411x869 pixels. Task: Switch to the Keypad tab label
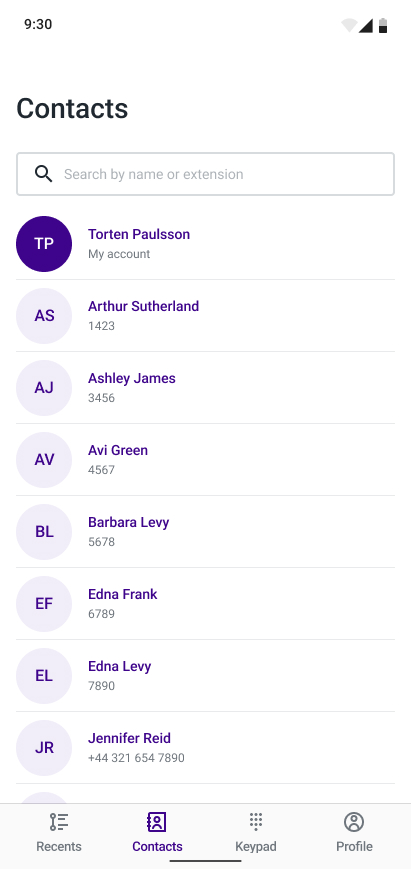(255, 847)
